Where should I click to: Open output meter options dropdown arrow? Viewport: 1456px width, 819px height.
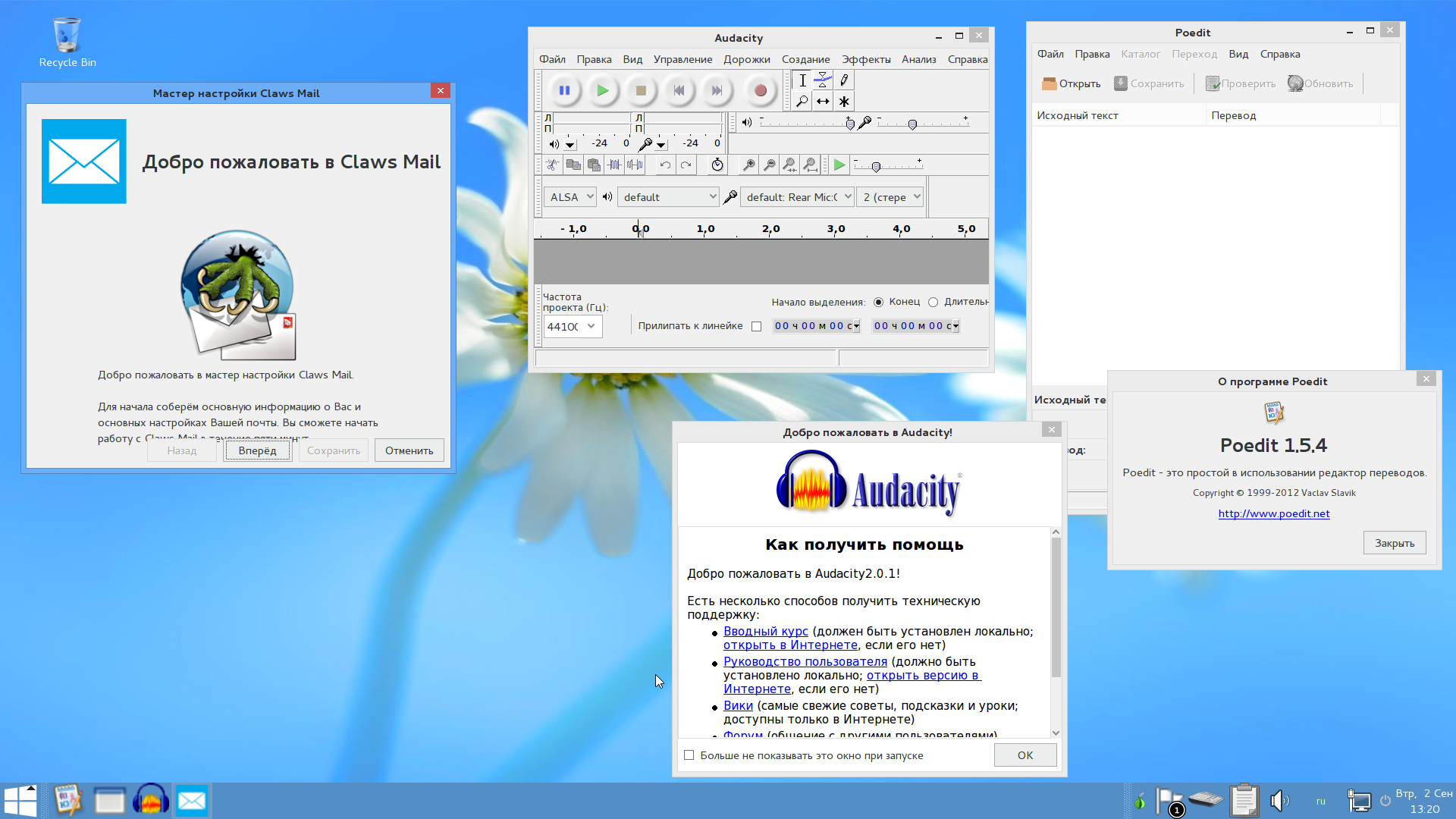point(570,144)
